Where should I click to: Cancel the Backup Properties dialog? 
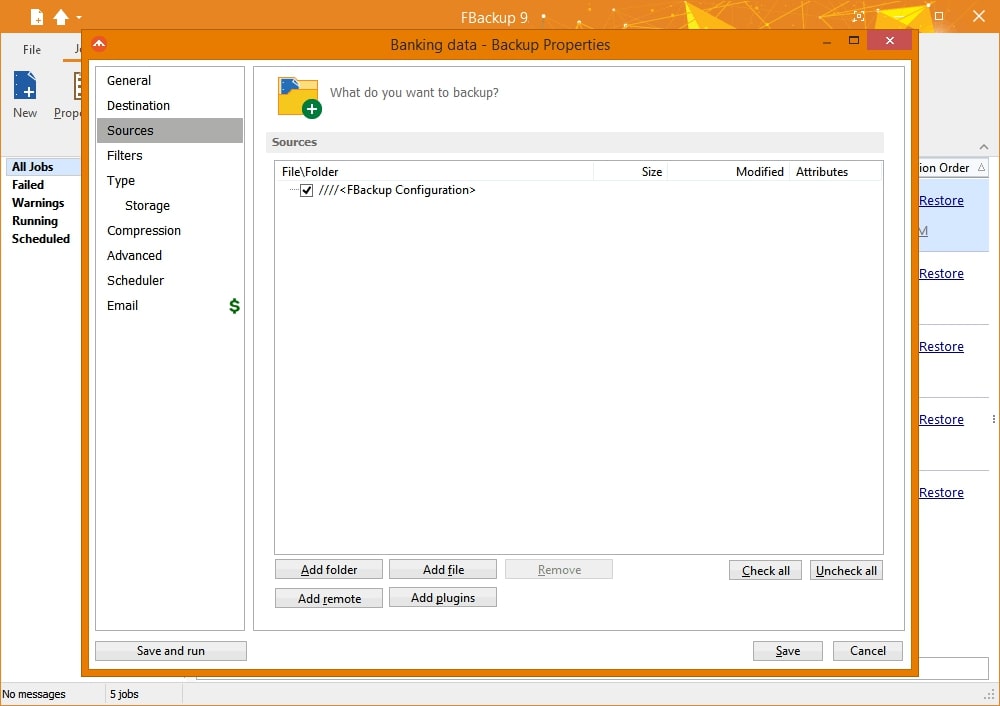pos(867,651)
